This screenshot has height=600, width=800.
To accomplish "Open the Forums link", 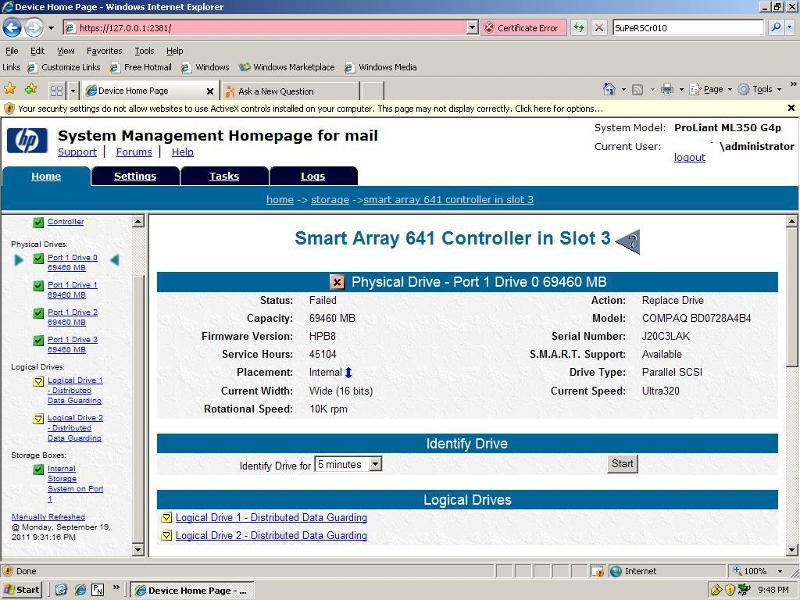I will pyautogui.click(x=134, y=152).
